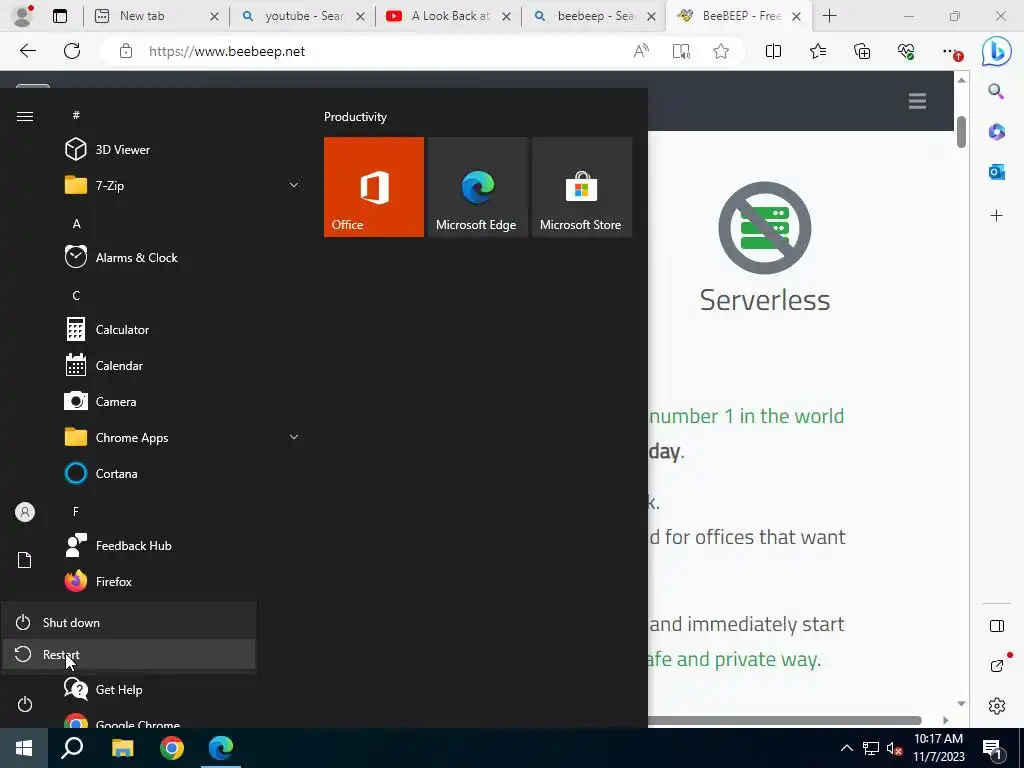Screen dimensions: 1024x768
Task: Click the webpage vertical scrollbar
Action: pyautogui.click(x=961, y=131)
